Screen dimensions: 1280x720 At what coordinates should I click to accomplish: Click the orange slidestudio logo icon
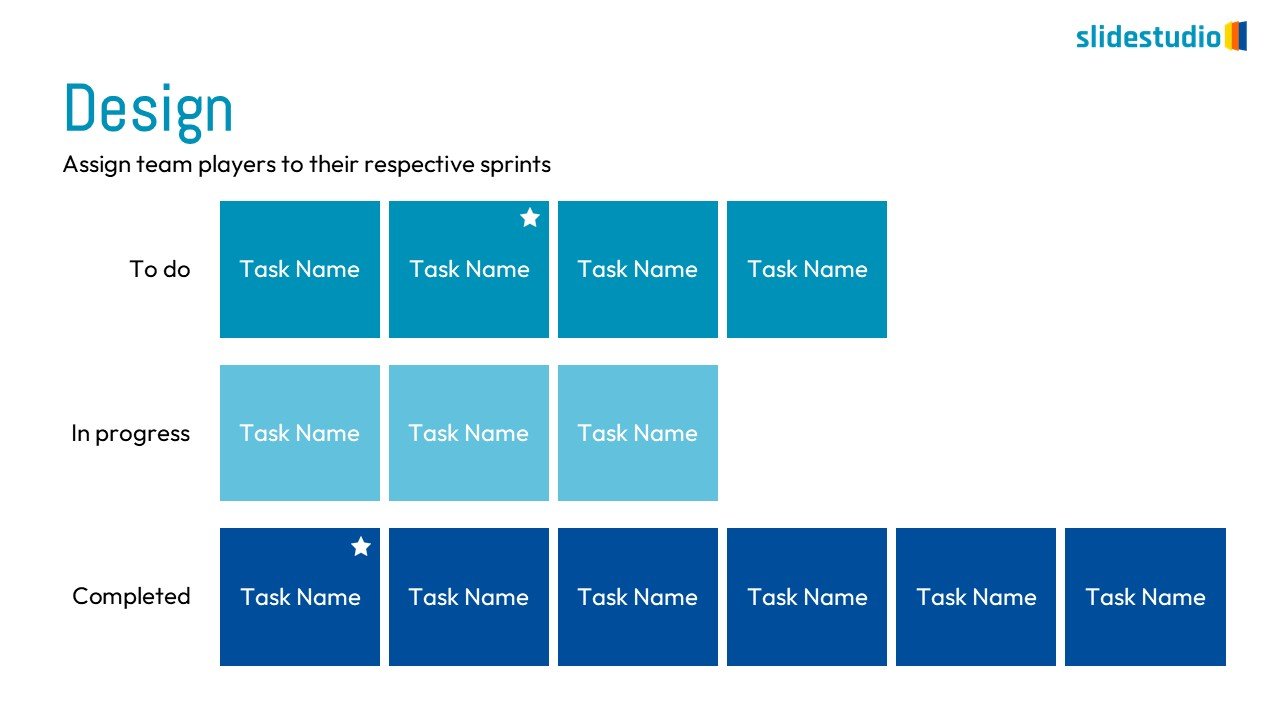(1236, 36)
